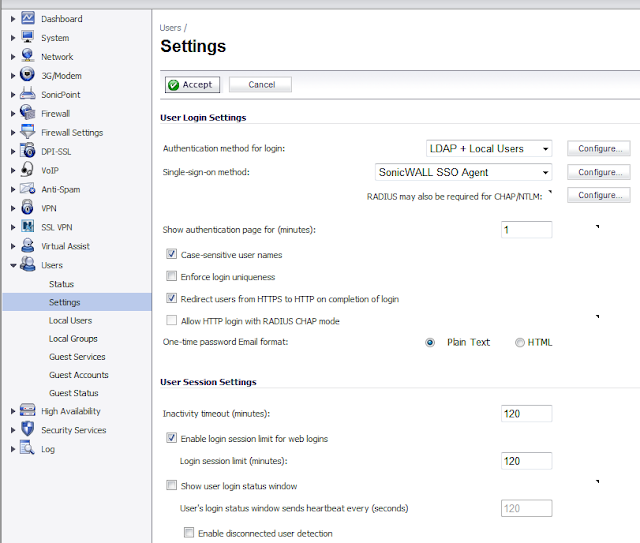The image size is (640, 543).
Task: Click the Dashboard icon in sidebar
Action: pyautogui.click(x=28, y=19)
